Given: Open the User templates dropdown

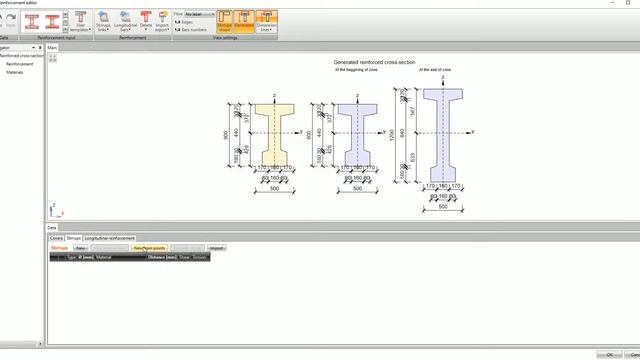Looking at the screenshot, I should 80,22.
